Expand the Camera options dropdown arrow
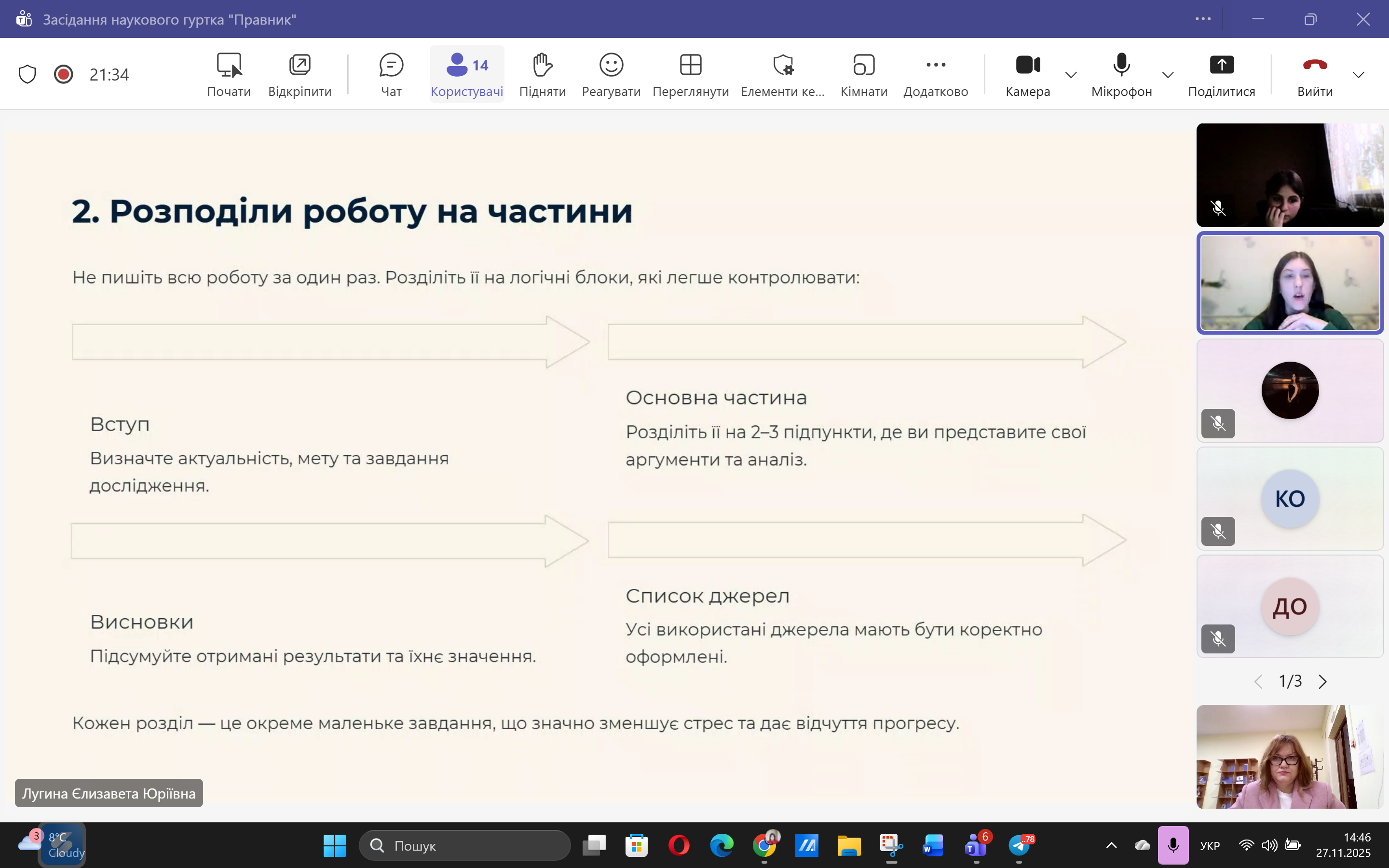 click(1071, 75)
